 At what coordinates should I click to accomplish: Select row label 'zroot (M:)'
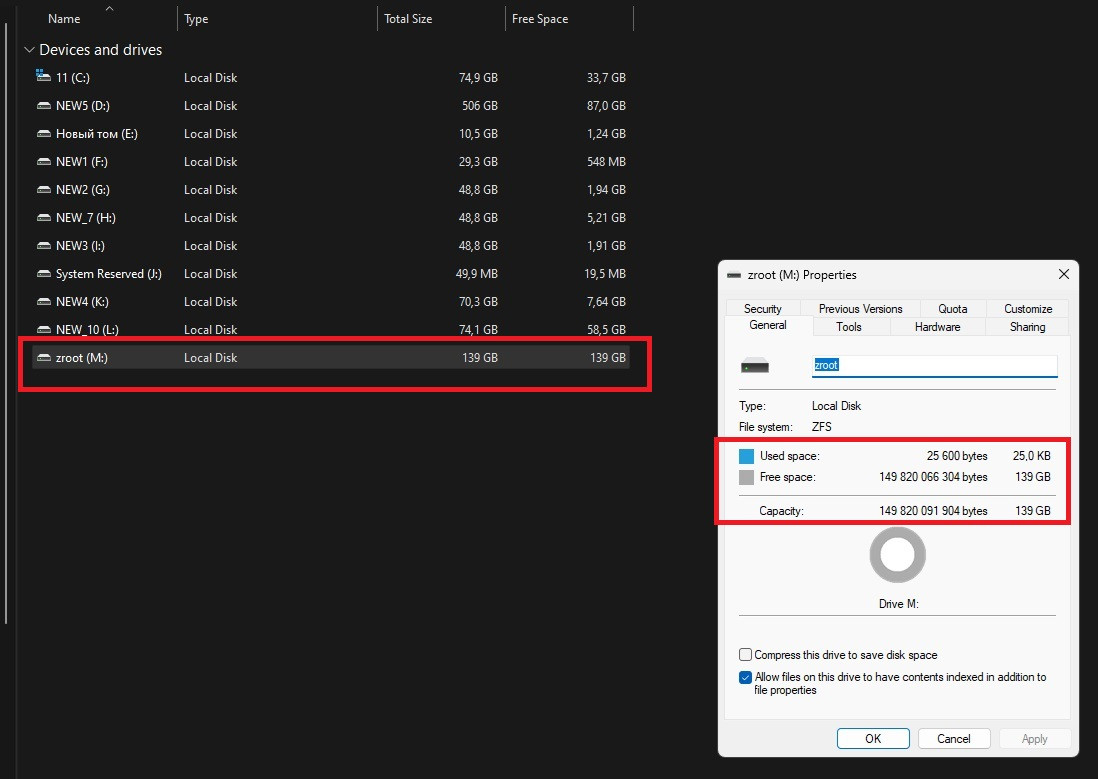(82, 358)
